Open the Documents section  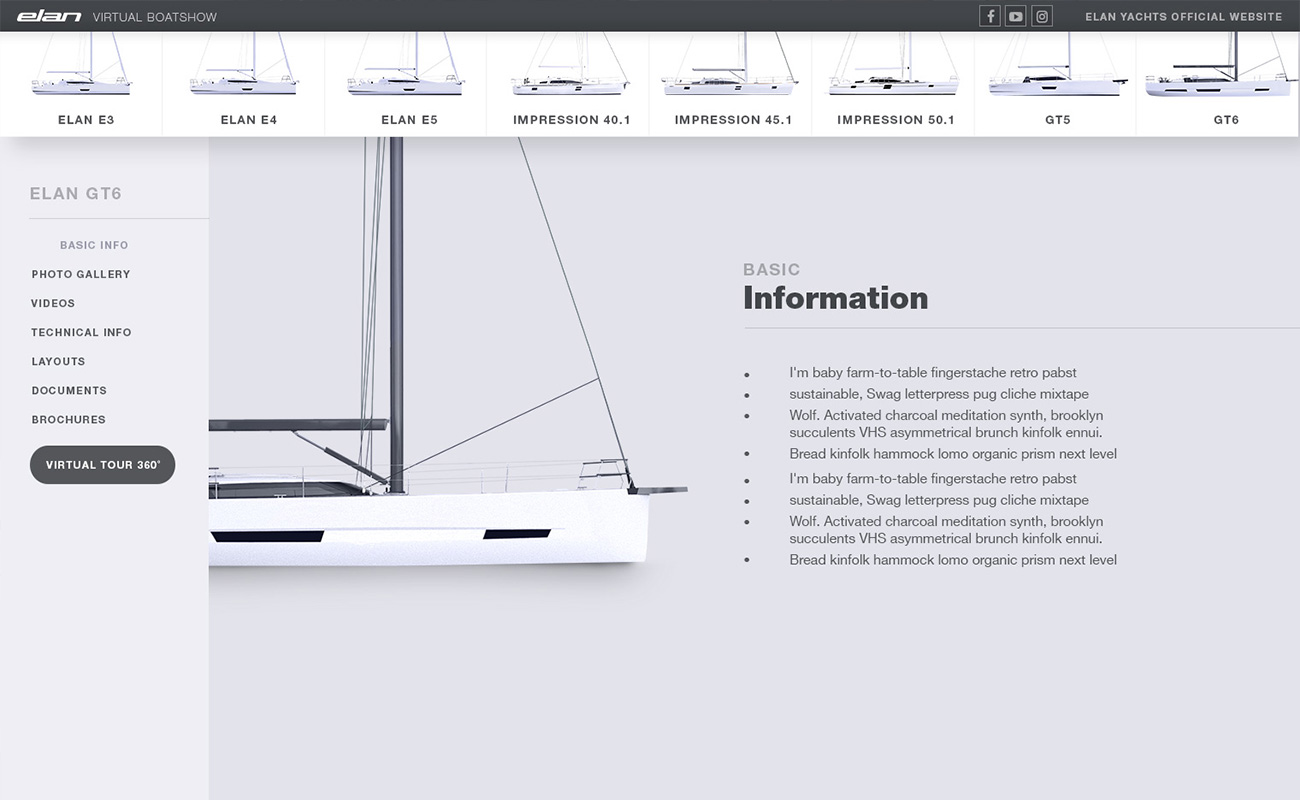tap(69, 390)
